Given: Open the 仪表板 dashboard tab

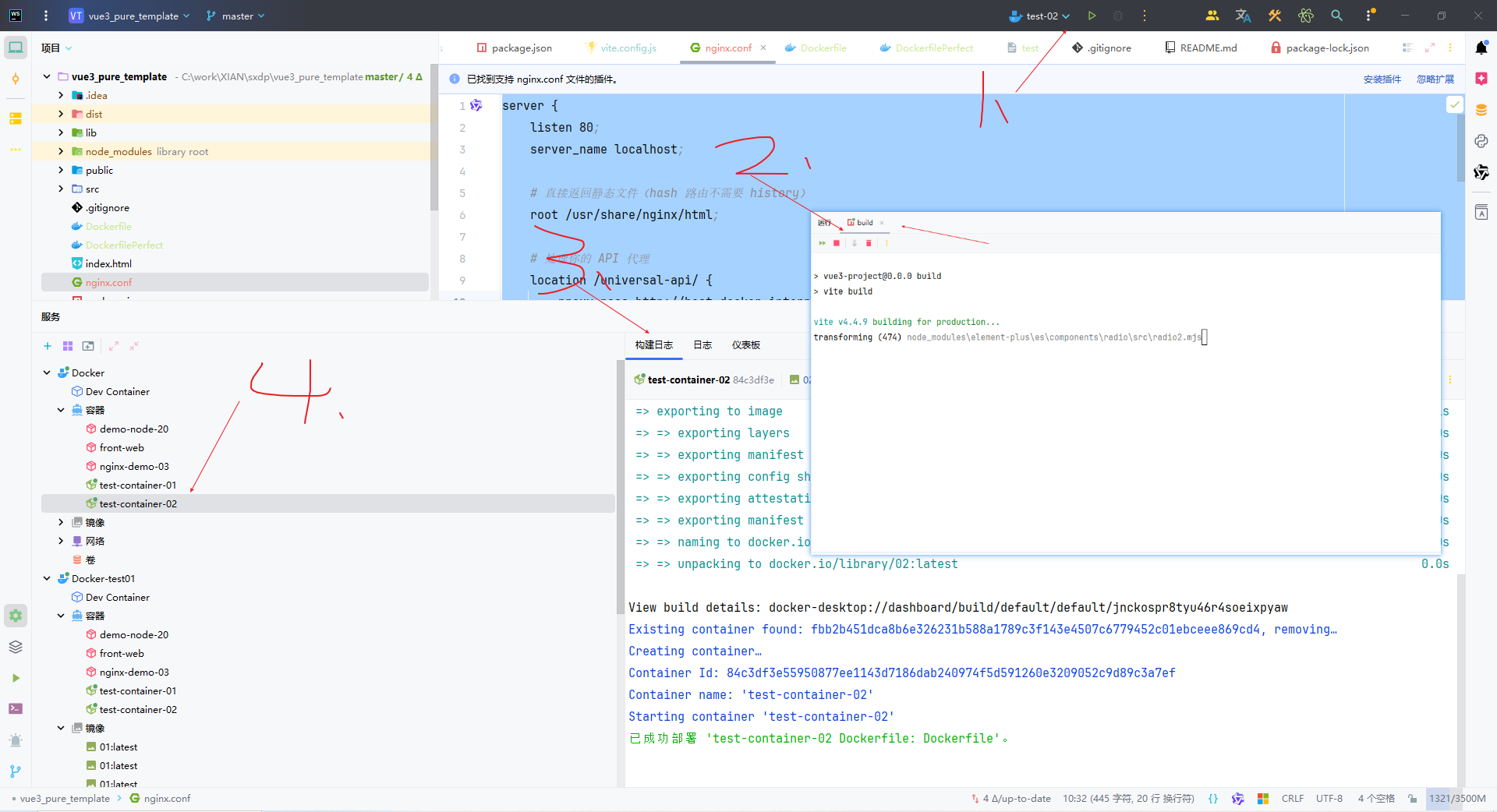Looking at the screenshot, I should tap(746, 345).
